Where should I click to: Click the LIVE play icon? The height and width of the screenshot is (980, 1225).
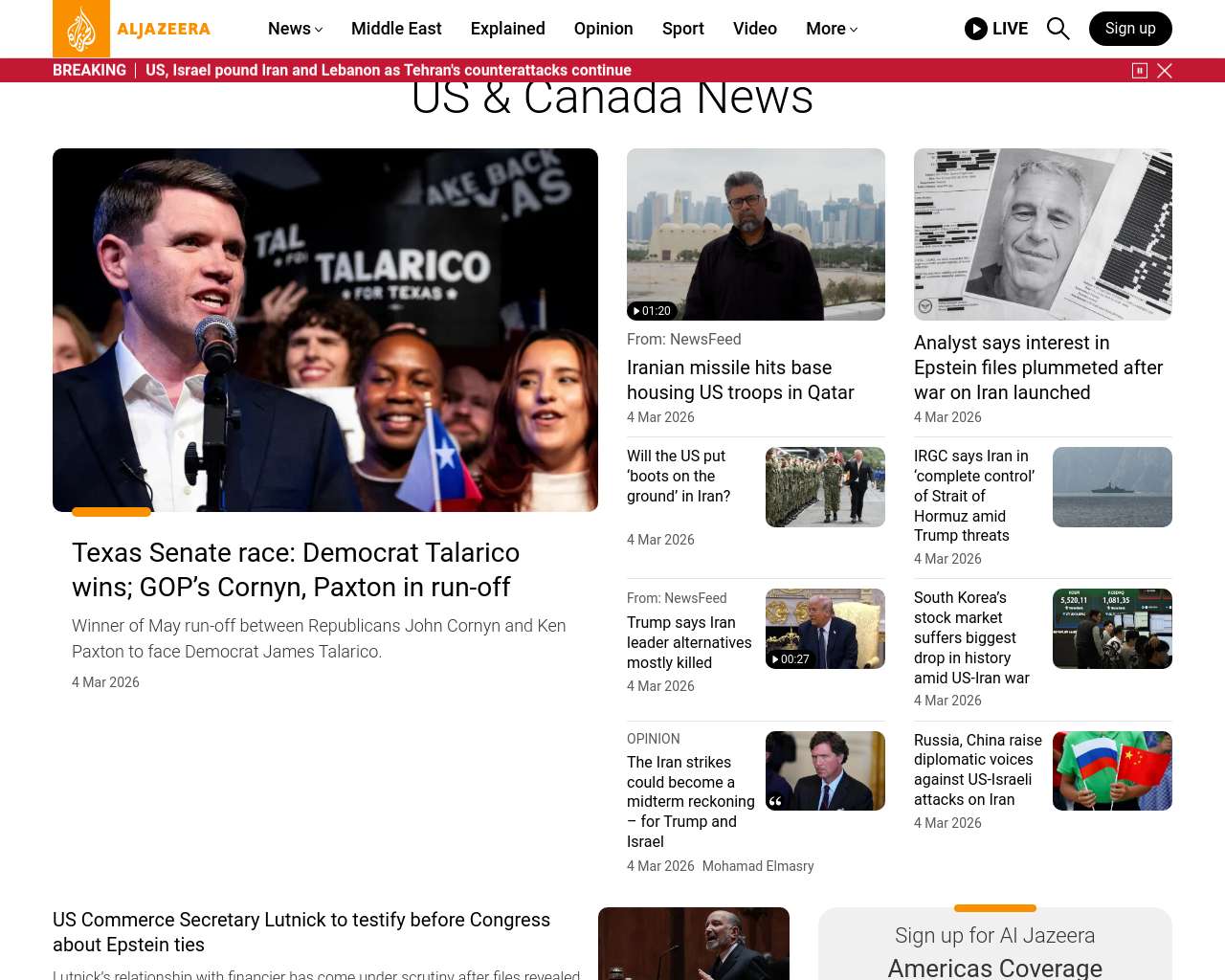(x=975, y=29)
